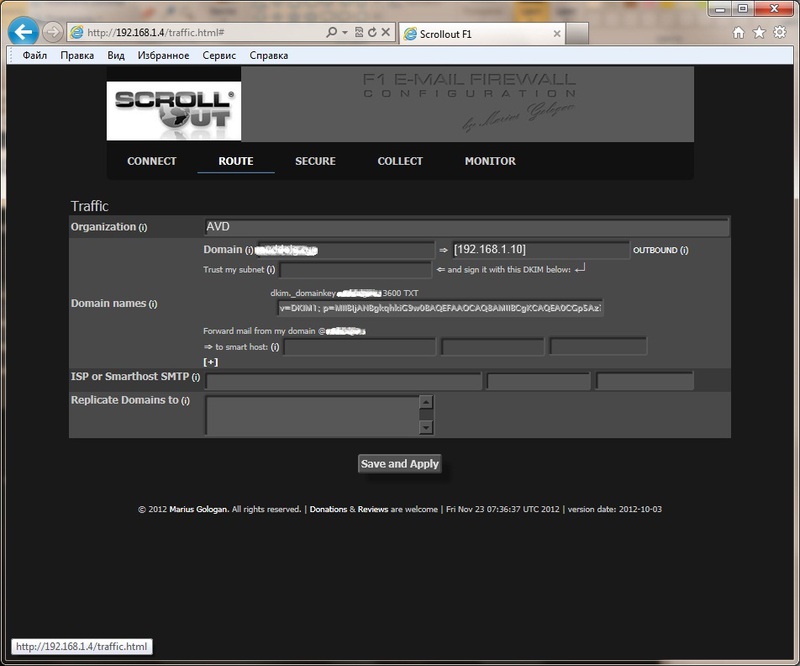Screen dimensions: 800x666
Task: Select the Scrollout F1 browser tab
Action: 482,34
